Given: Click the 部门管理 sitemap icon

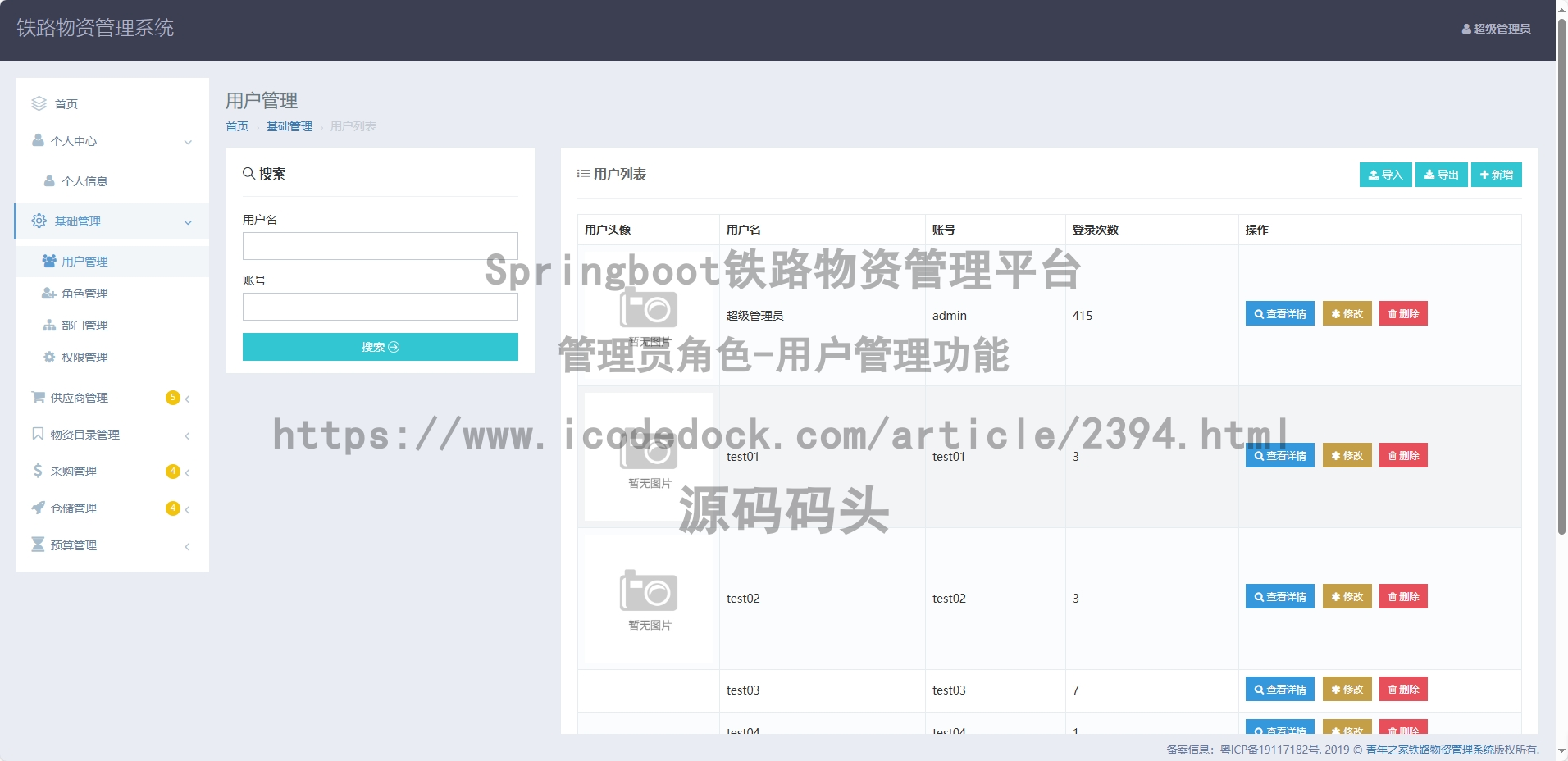Looking at the screenshot, I should click(49, 325).
